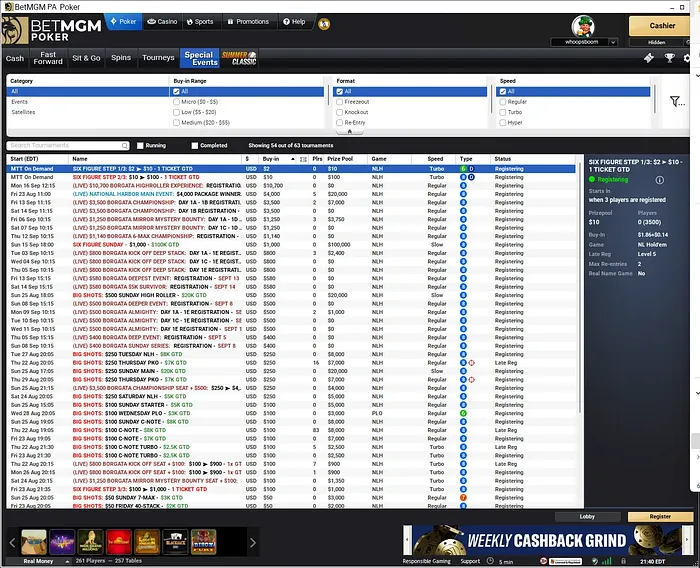Show previous casino games with left arrow
Viewport: 700px width, 568px height.
[x=12, y=543]
